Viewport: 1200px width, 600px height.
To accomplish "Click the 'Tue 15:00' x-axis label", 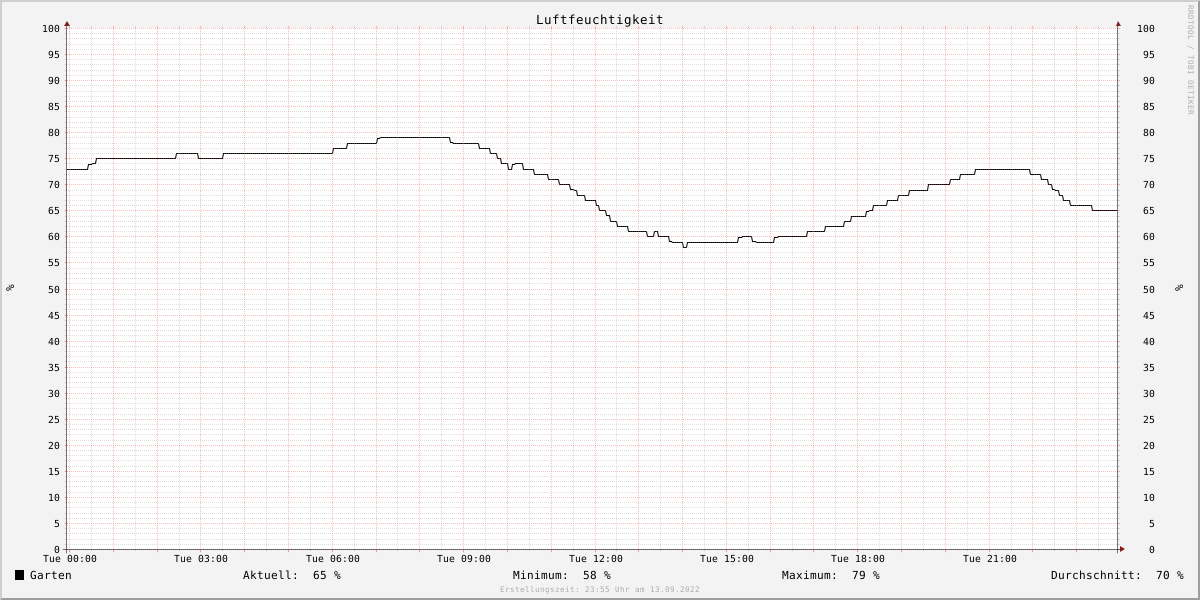I will point(727,559).
